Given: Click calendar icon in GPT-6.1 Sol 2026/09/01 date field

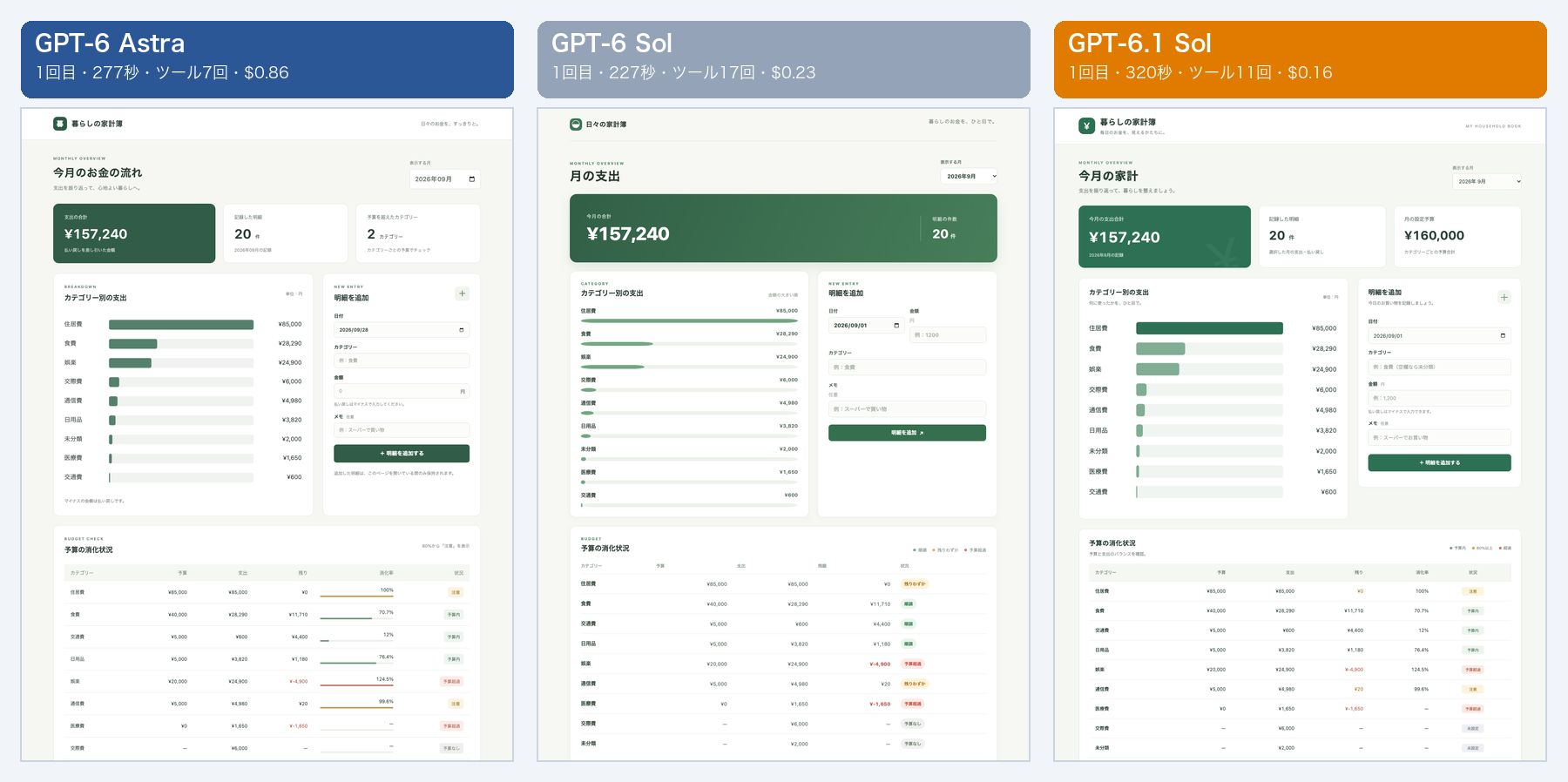Looking at the screenshot, I should click(1503, 336).
